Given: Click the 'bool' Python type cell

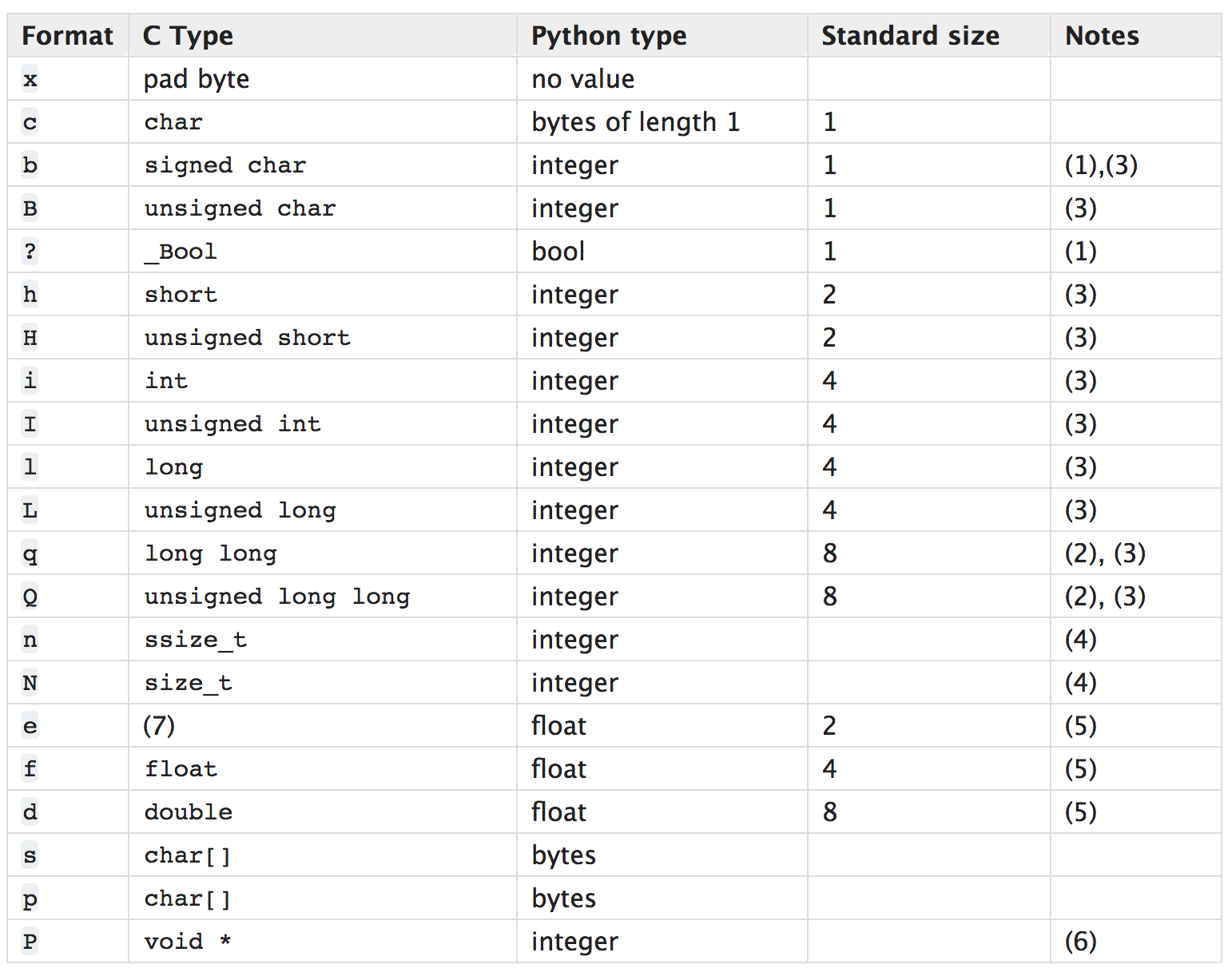Looking at the screenshot, I should [x=558, y=252].
